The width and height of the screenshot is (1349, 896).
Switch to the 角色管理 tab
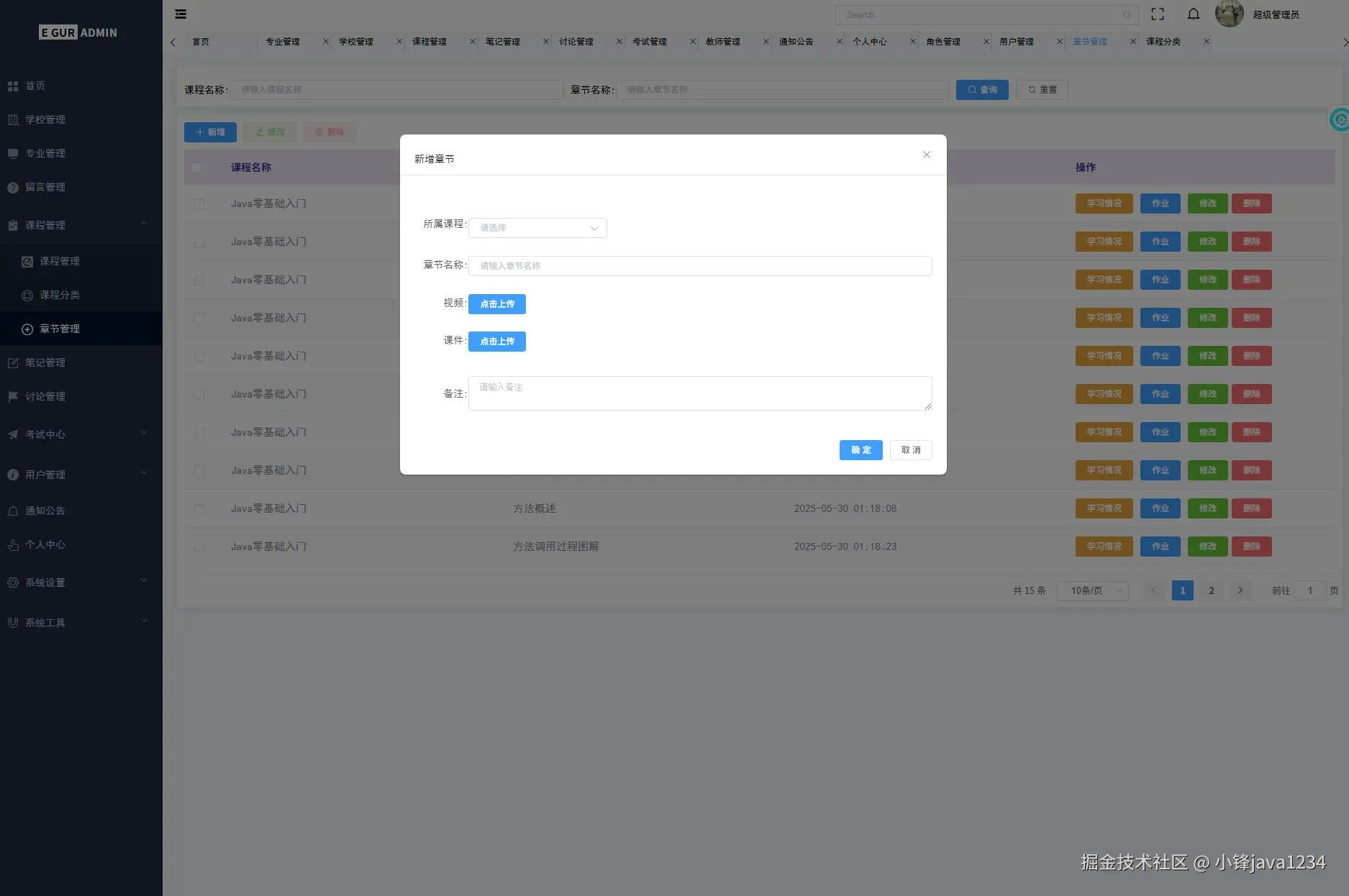click(x=943, y=42)
